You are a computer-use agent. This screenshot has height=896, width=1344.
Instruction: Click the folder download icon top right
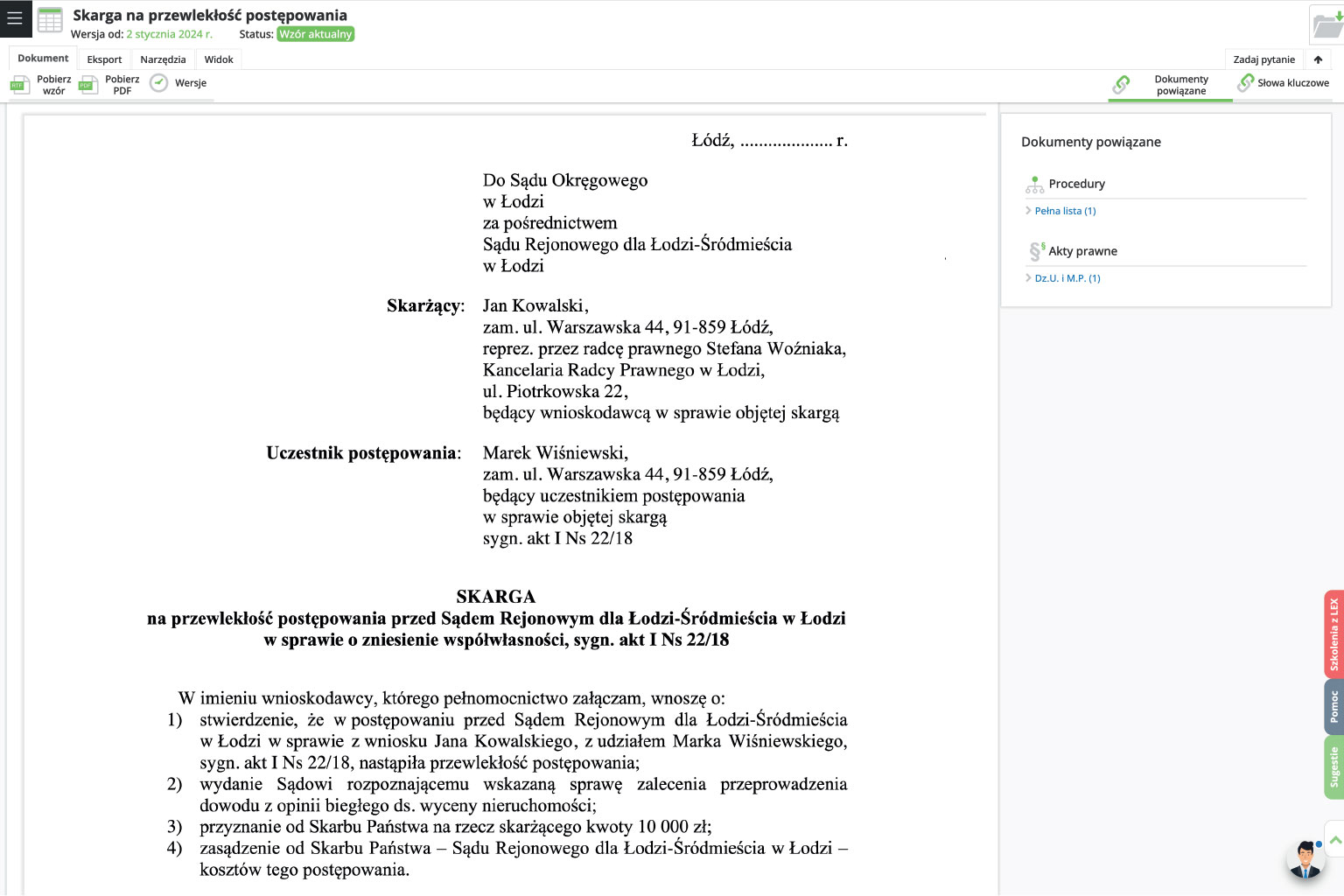pos(1327,24)
